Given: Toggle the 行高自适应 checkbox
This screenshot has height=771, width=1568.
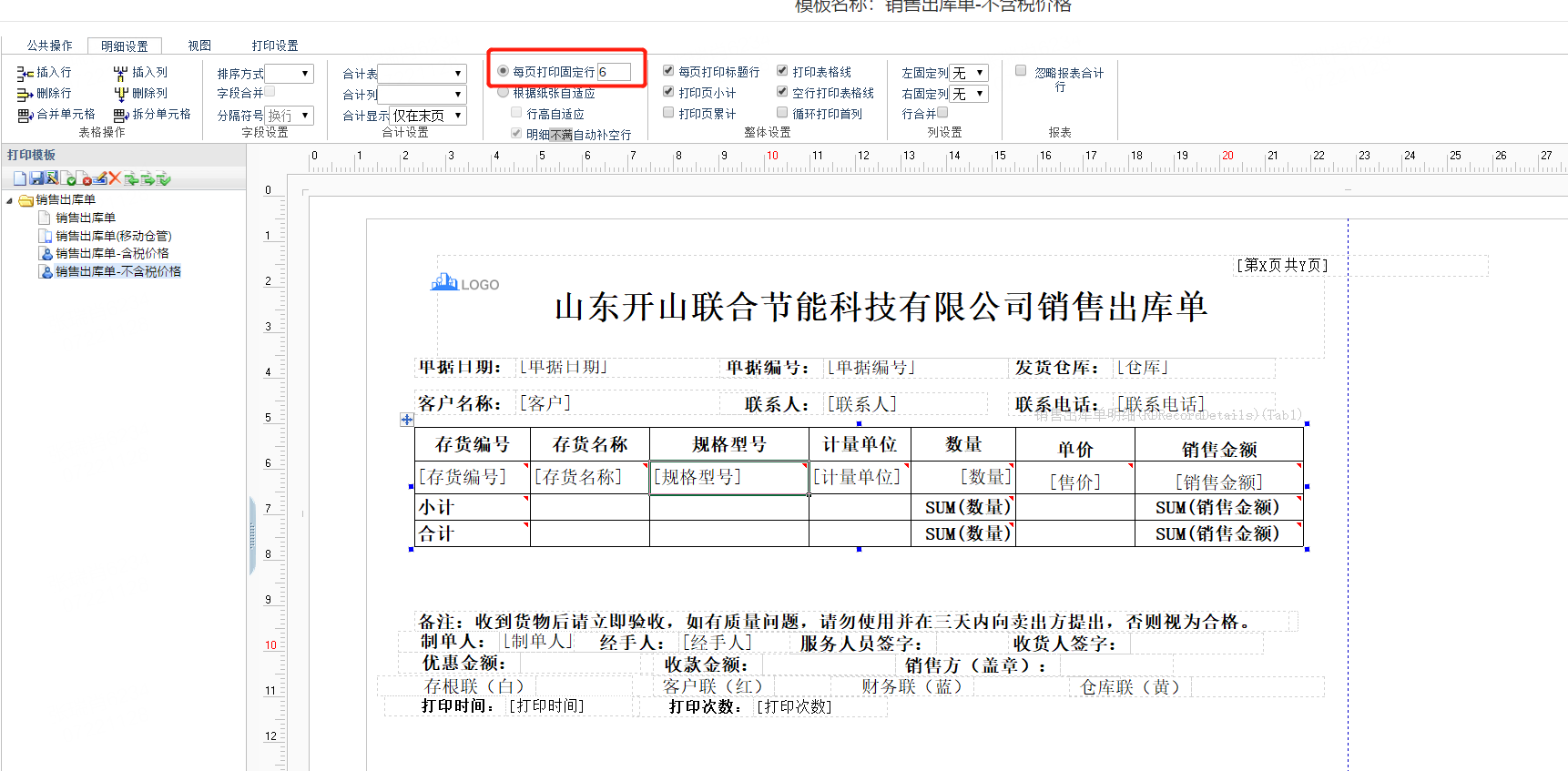Looking at the screenshot, I should coord(516,113).
